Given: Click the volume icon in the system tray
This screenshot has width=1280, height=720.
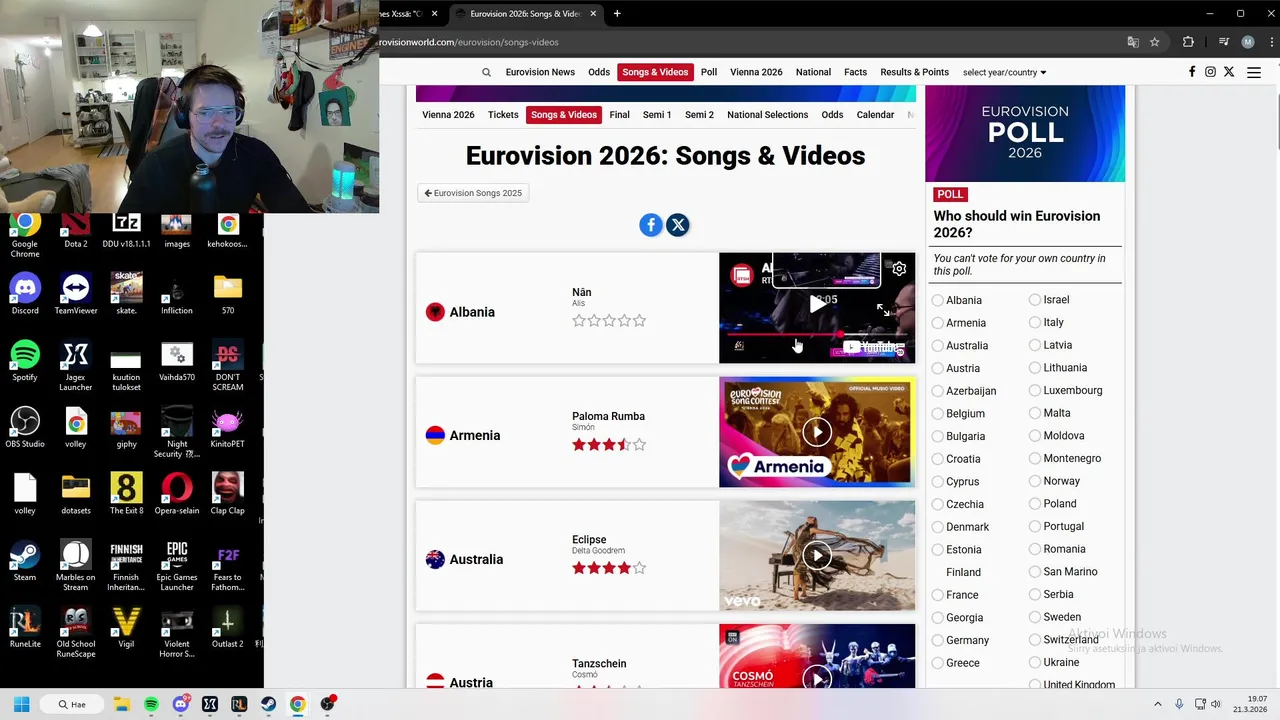Looking at the screenshot, I should 1216,704.
